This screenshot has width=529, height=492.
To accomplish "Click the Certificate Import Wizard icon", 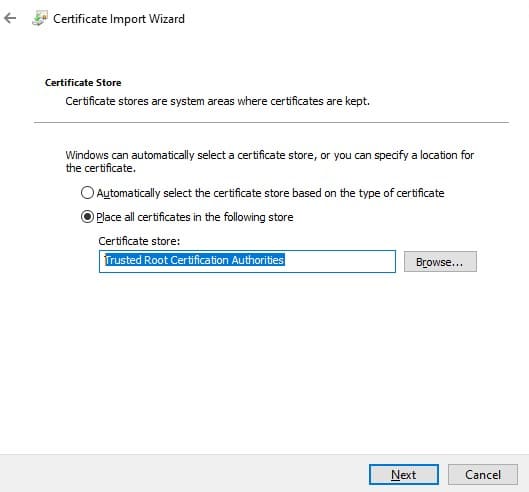I will pyautogui.click(x=39, y=19).
